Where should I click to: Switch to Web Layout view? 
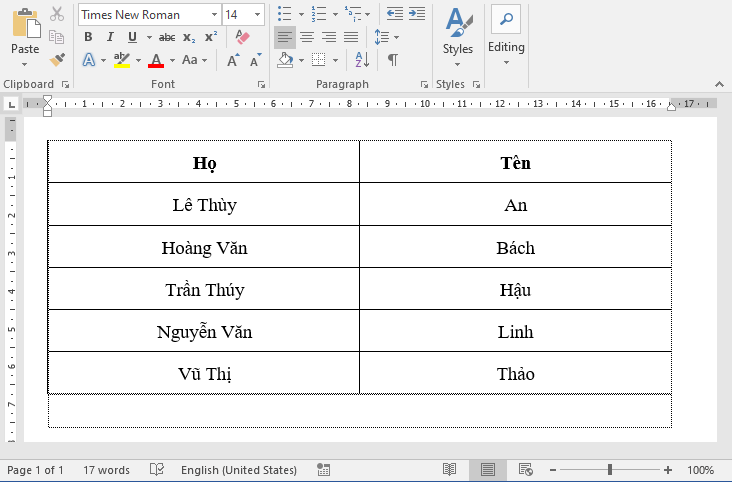[x=526, y=469]
